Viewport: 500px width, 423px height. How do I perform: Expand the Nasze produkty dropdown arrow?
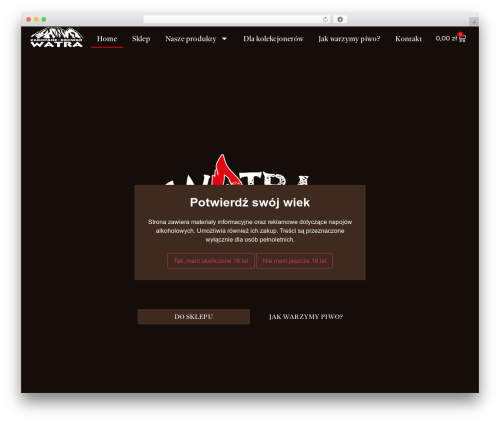click(224, 39)
